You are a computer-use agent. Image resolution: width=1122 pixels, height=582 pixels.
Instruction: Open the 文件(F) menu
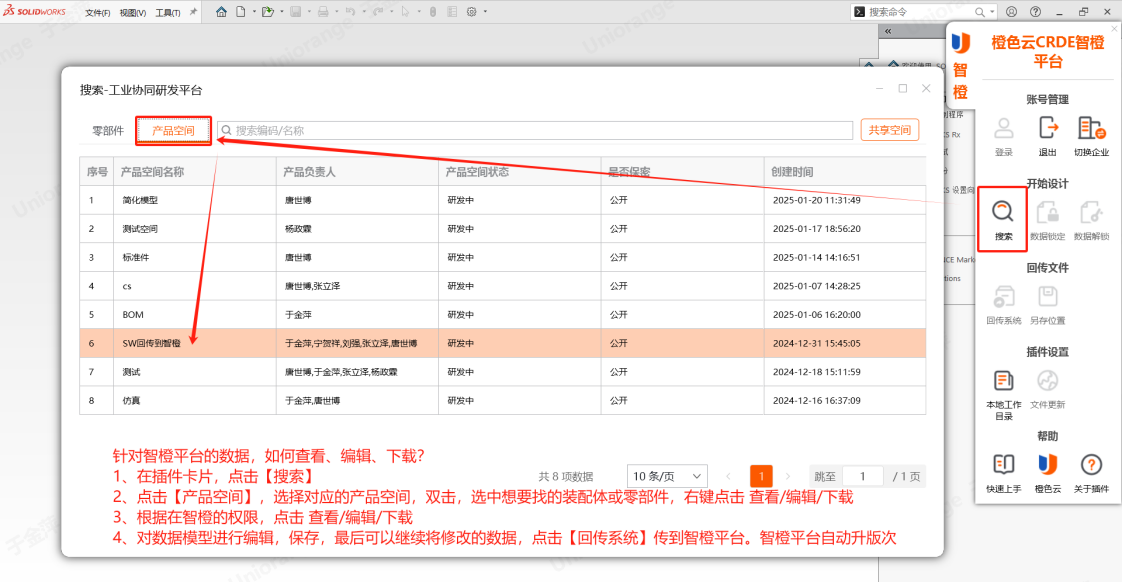pos(97,12)
